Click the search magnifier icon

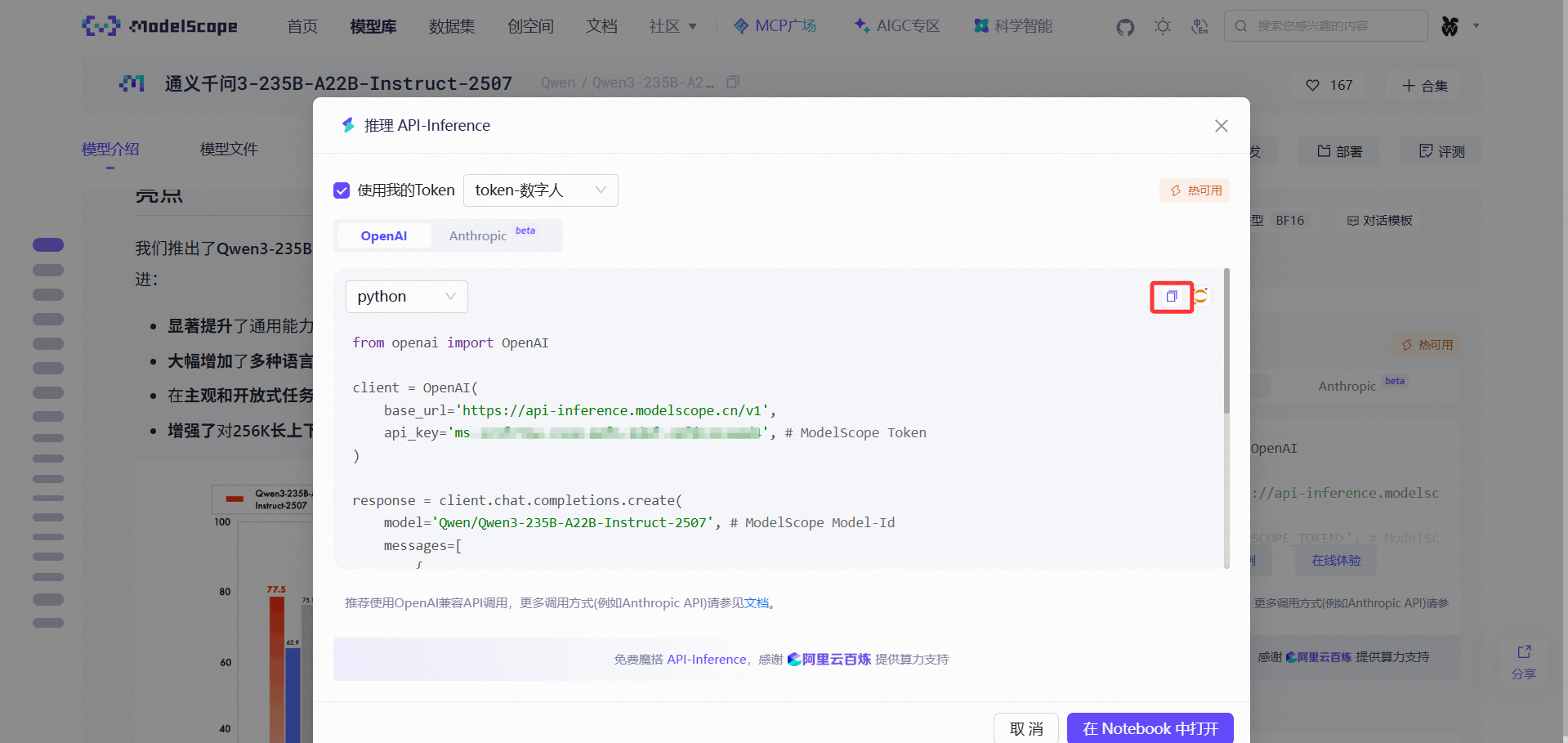pyautogui.click(x=1241, y=26)
